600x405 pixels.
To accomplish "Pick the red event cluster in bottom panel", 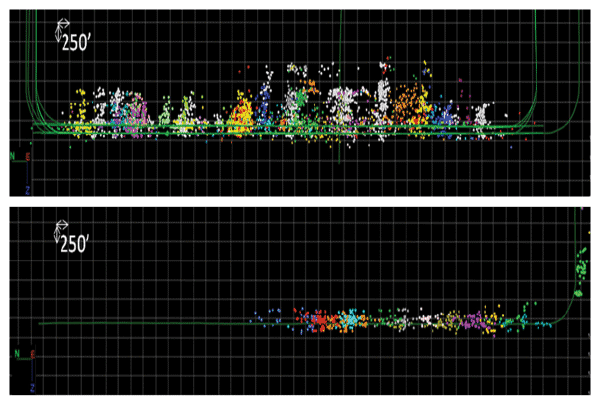I will point(322,320).
